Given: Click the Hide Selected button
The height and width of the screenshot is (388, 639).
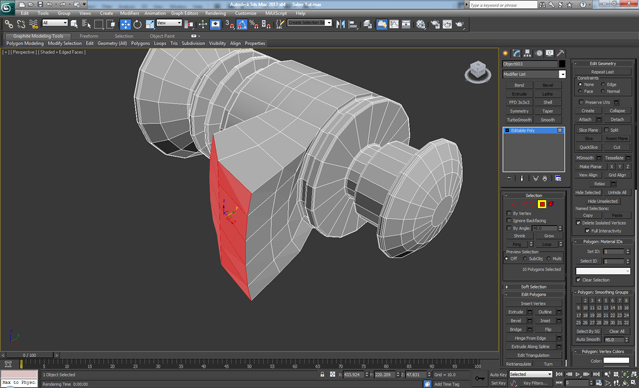Looking at the screenshot, I should (588, 192).
